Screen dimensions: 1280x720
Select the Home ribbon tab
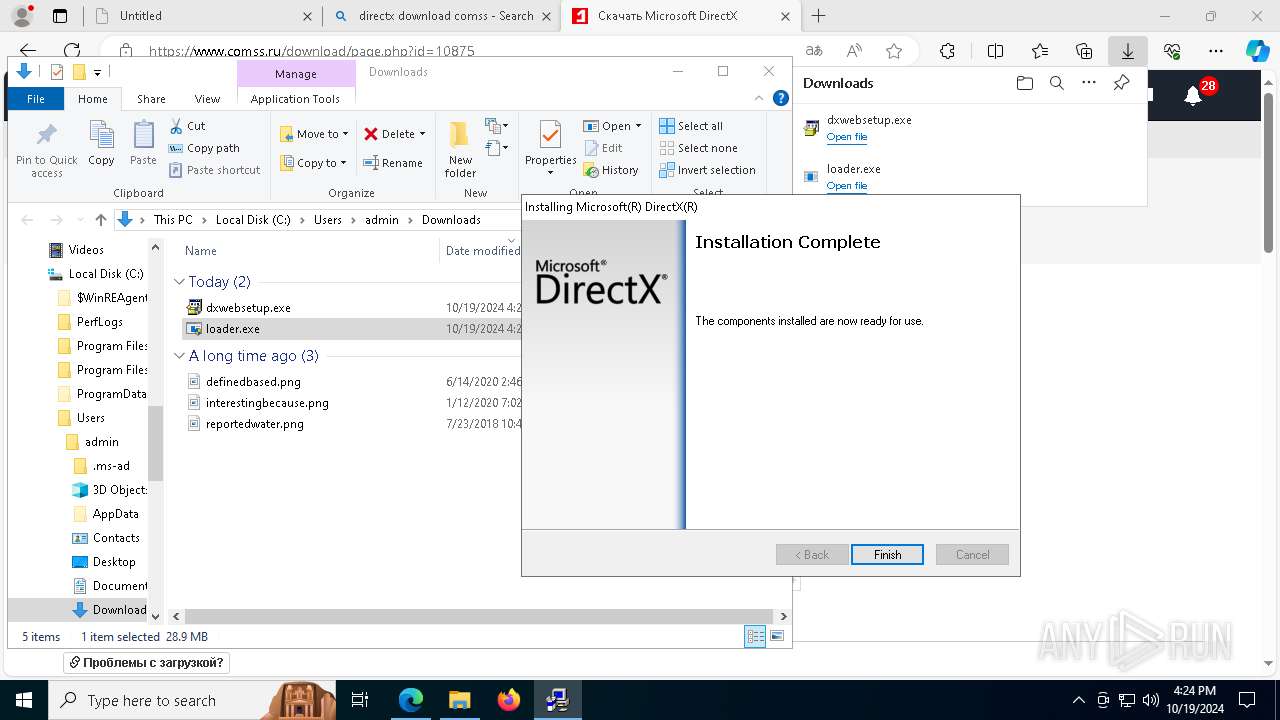click(93, 99)
